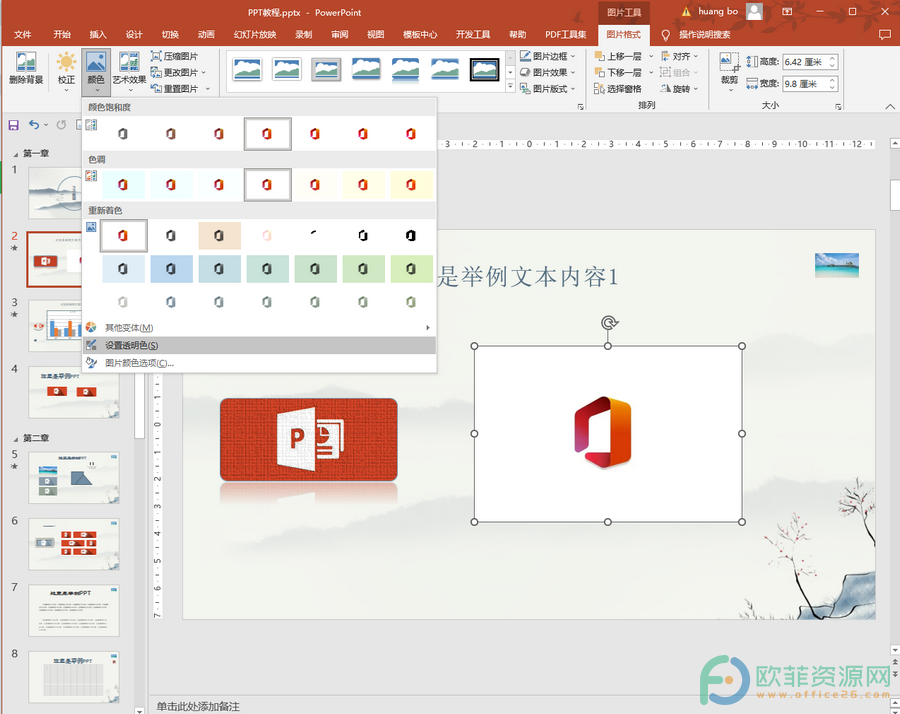Click the notes area 单击此处添加备注
Image resolution: width=900 pixels, height=714 pixels.
(x=198, y=706)
